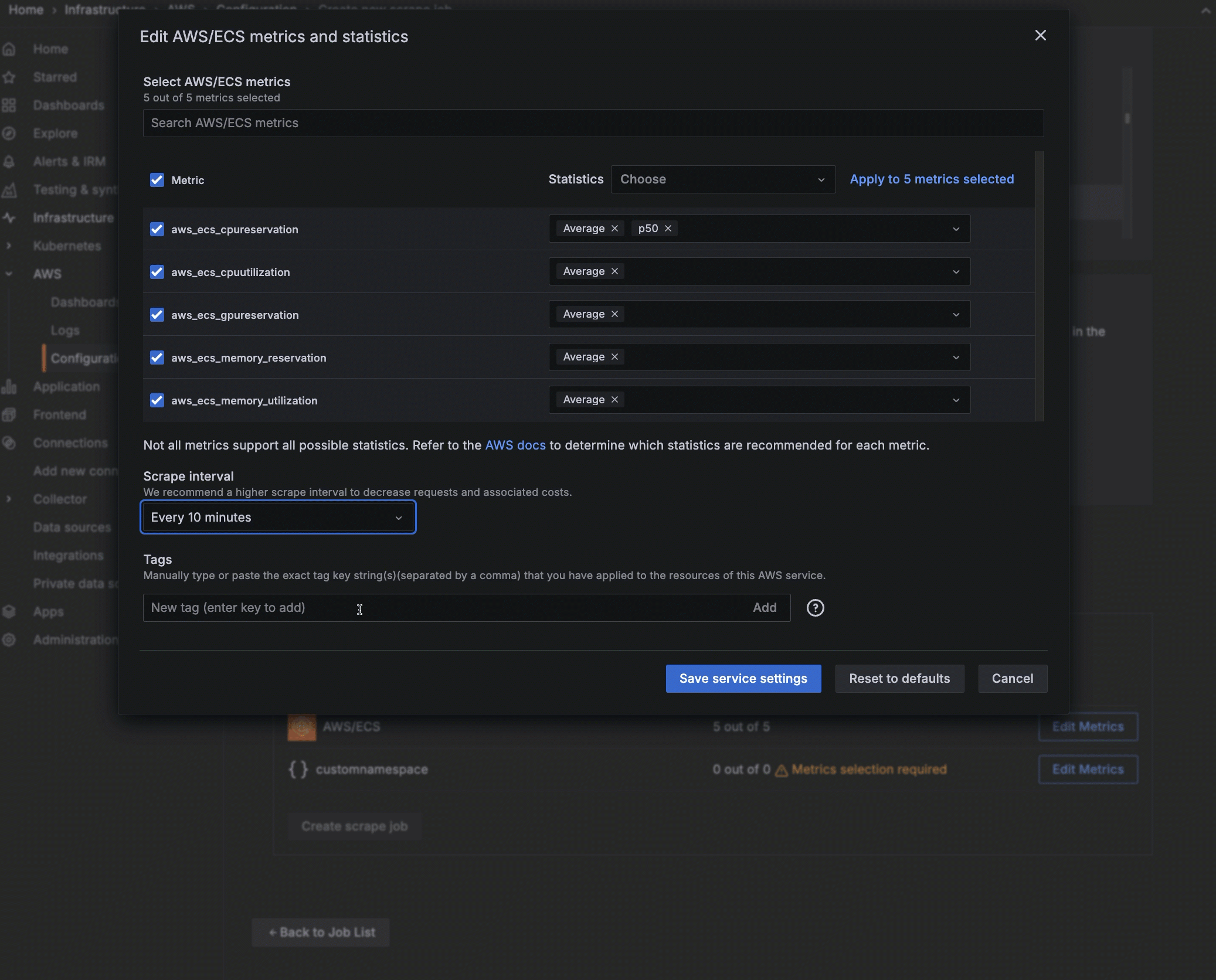Click the AWS/ECS service logo icon

pos(302,727)
